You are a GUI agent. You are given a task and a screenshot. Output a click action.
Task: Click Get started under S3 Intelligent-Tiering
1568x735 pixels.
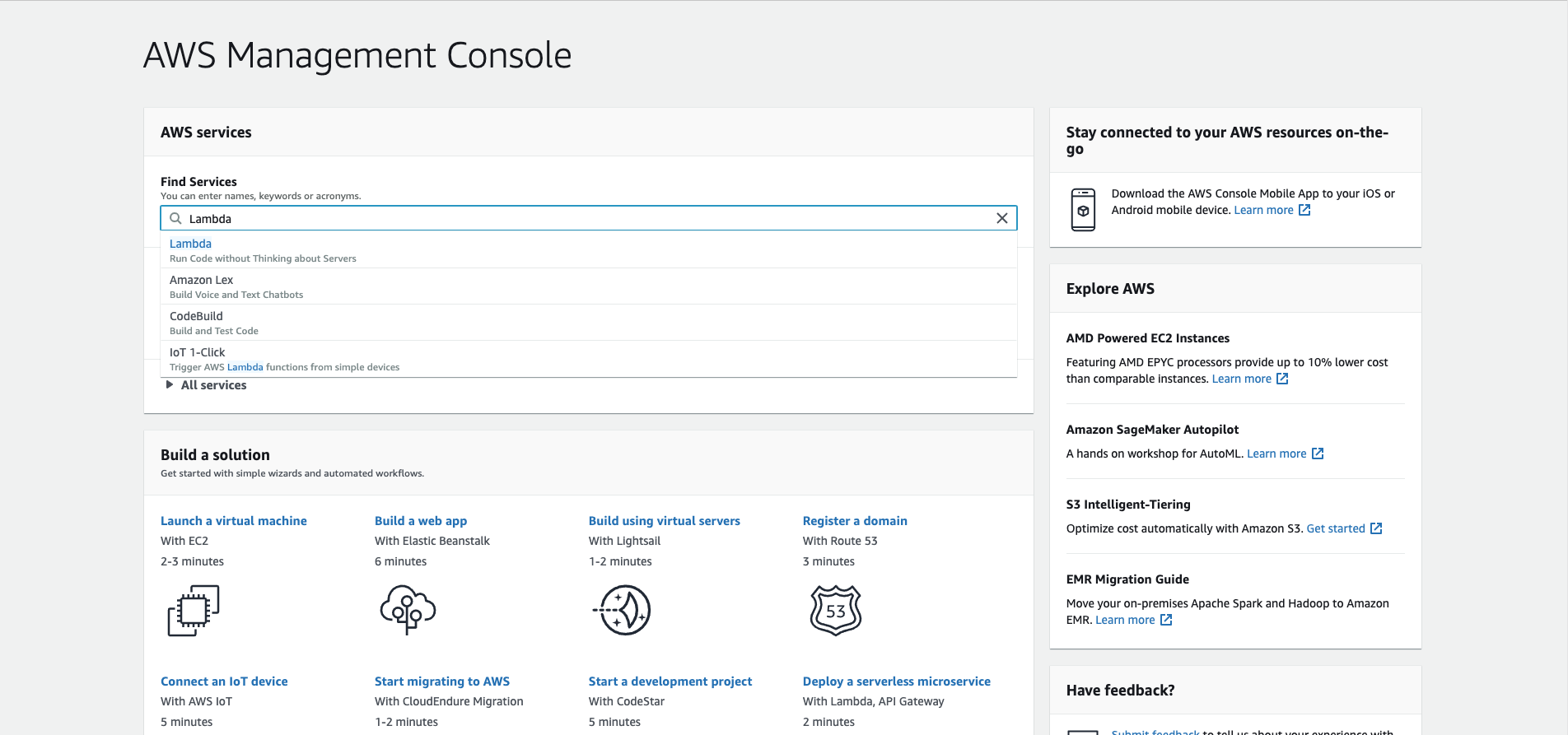pos(1336,528)
